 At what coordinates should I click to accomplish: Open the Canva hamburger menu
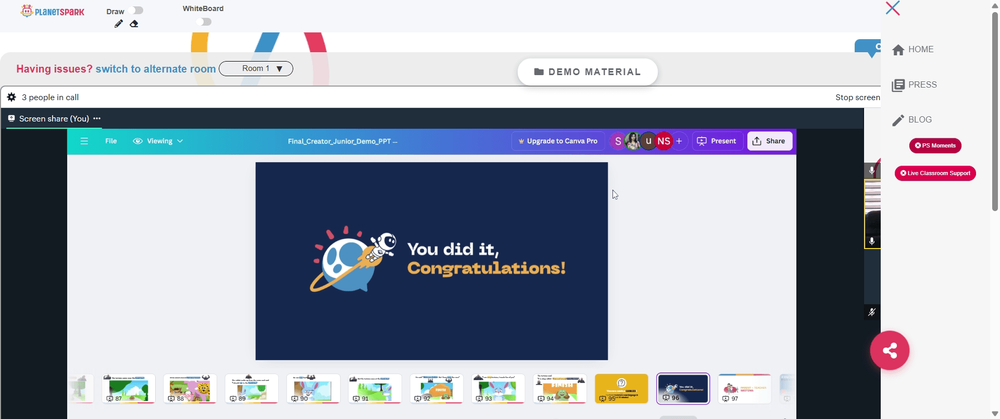tap(84, 141)
